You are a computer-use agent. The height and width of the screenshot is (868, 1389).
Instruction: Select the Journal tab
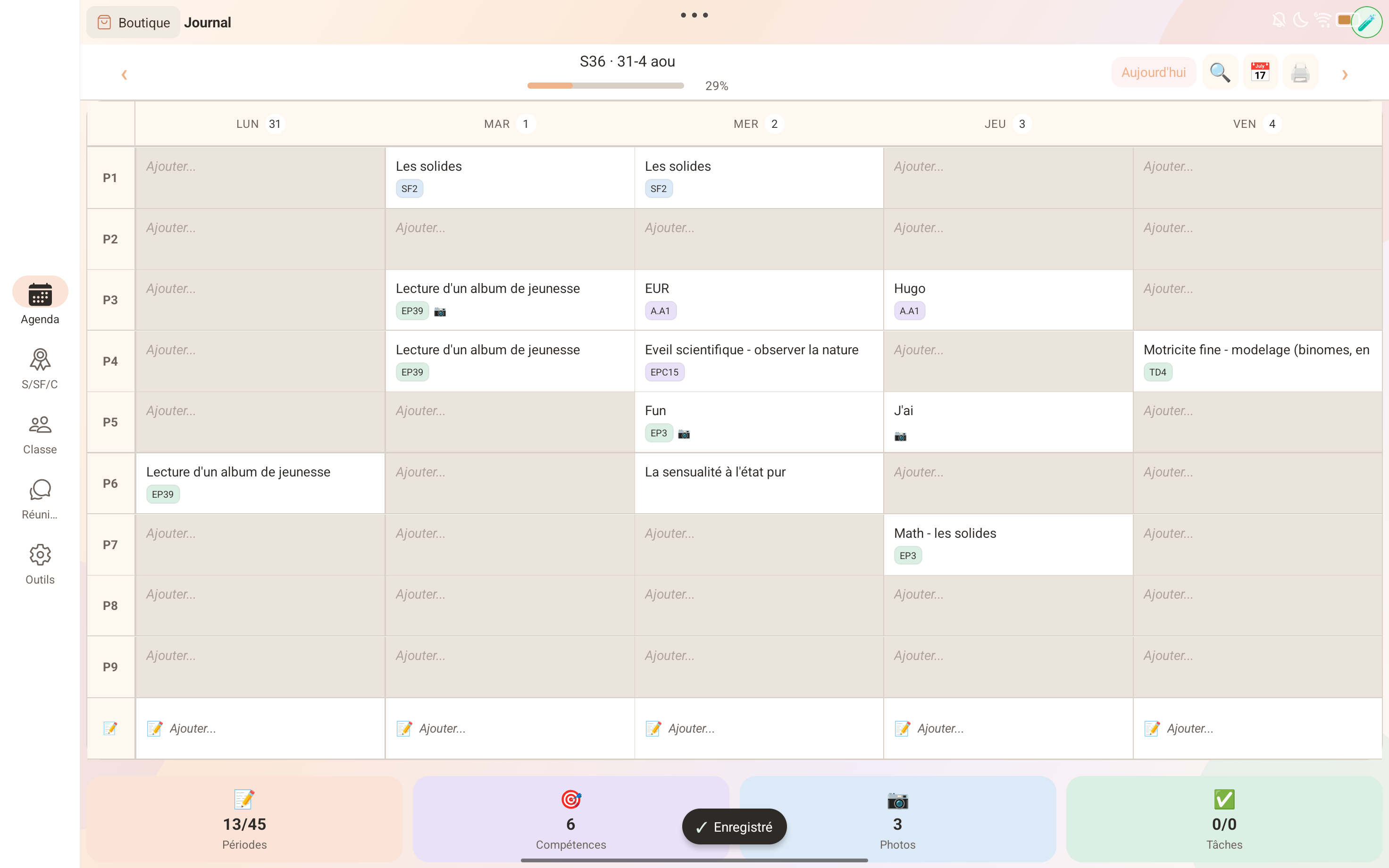(x=207, y=22)
